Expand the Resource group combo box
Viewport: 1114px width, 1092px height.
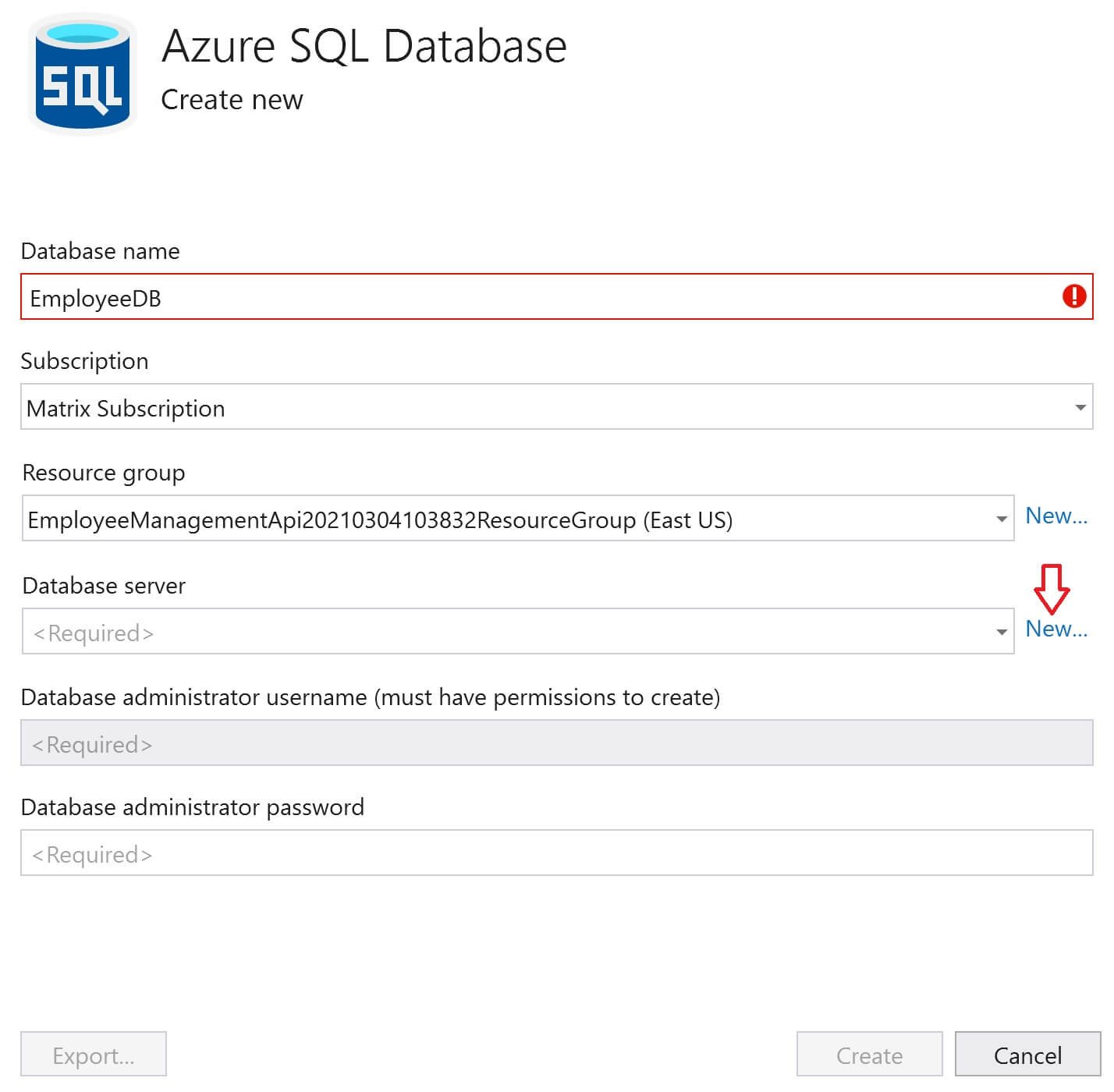(x=518, y=518)
